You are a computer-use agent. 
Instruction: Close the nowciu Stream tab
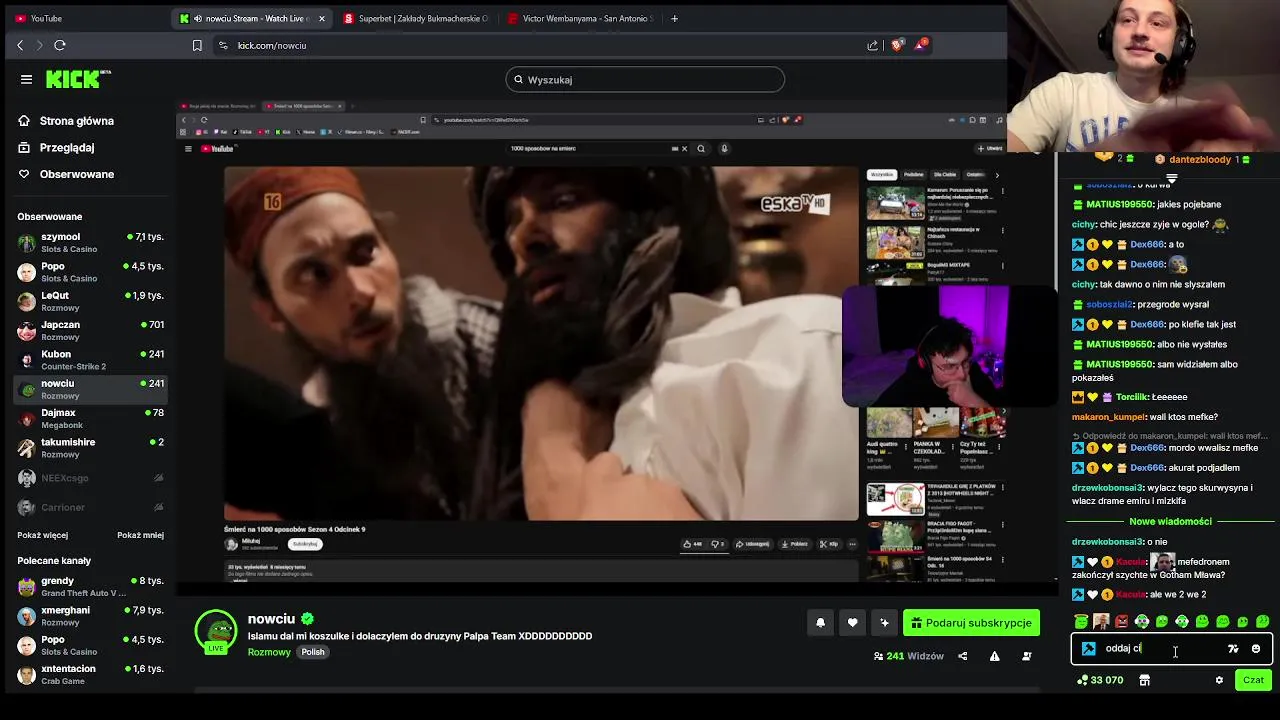click(x=321, y=18)
